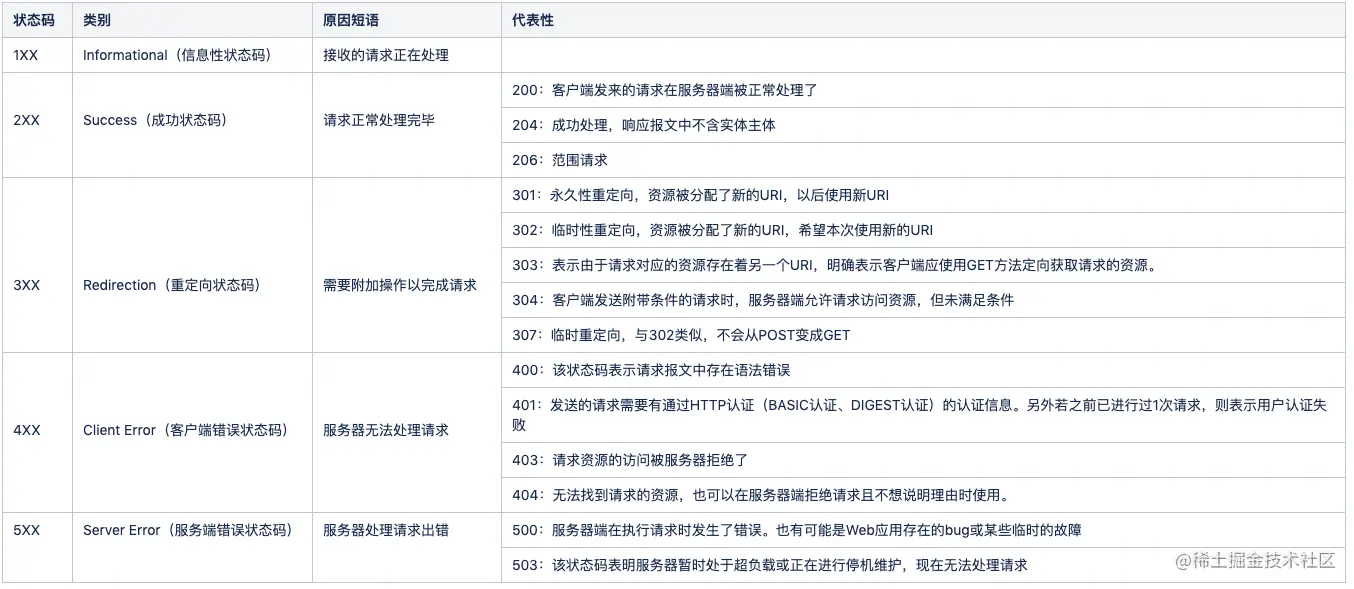Click the 代表性 column header
The image size is (1354, 589).
click(924, 20)
